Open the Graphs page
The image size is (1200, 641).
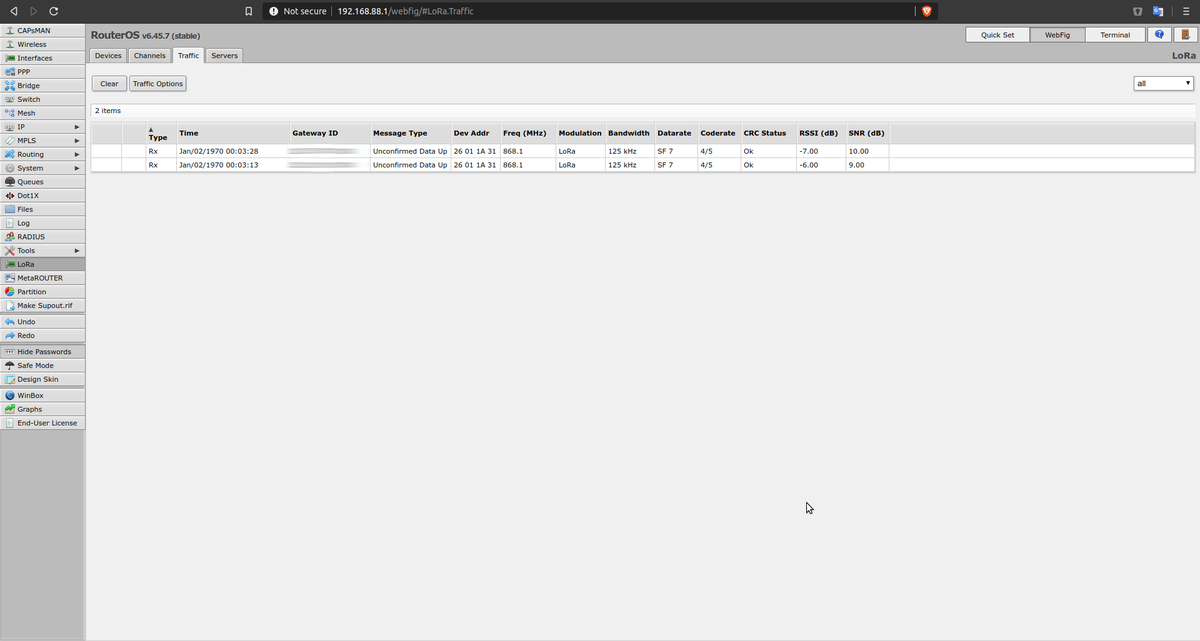[x=43, y=409]
